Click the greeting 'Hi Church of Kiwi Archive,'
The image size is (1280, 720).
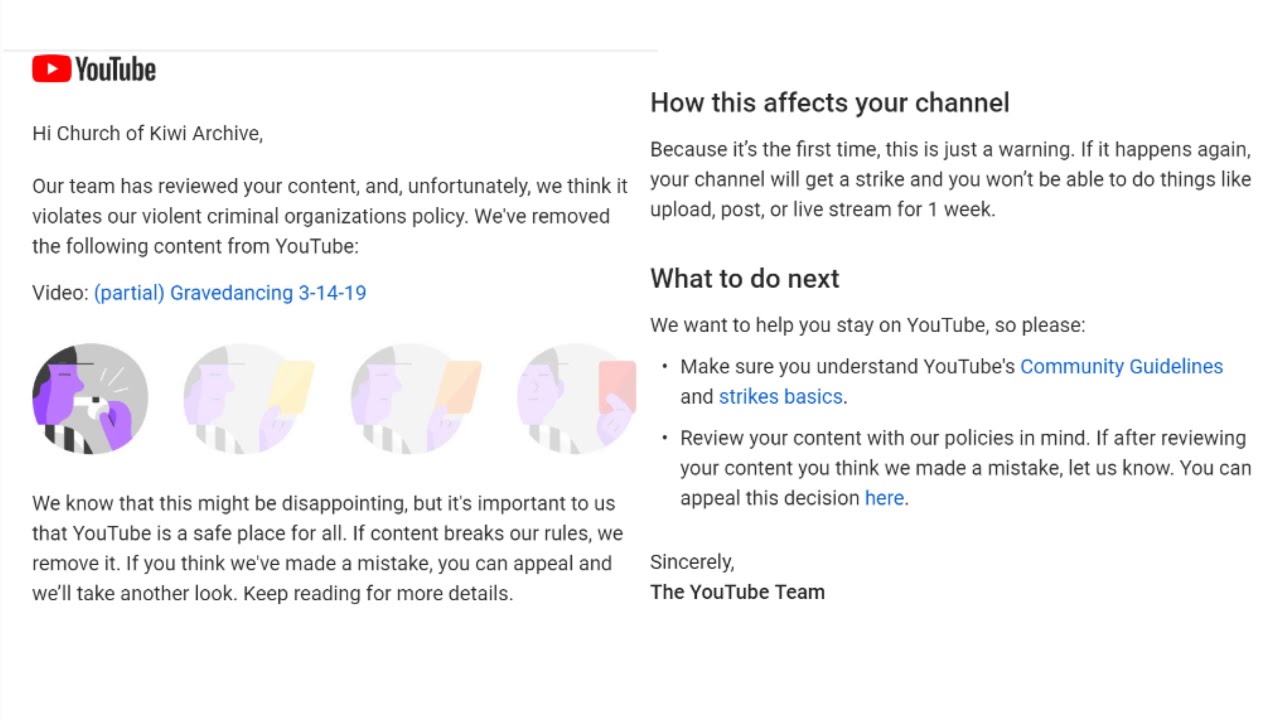click(x=148, y=133)
